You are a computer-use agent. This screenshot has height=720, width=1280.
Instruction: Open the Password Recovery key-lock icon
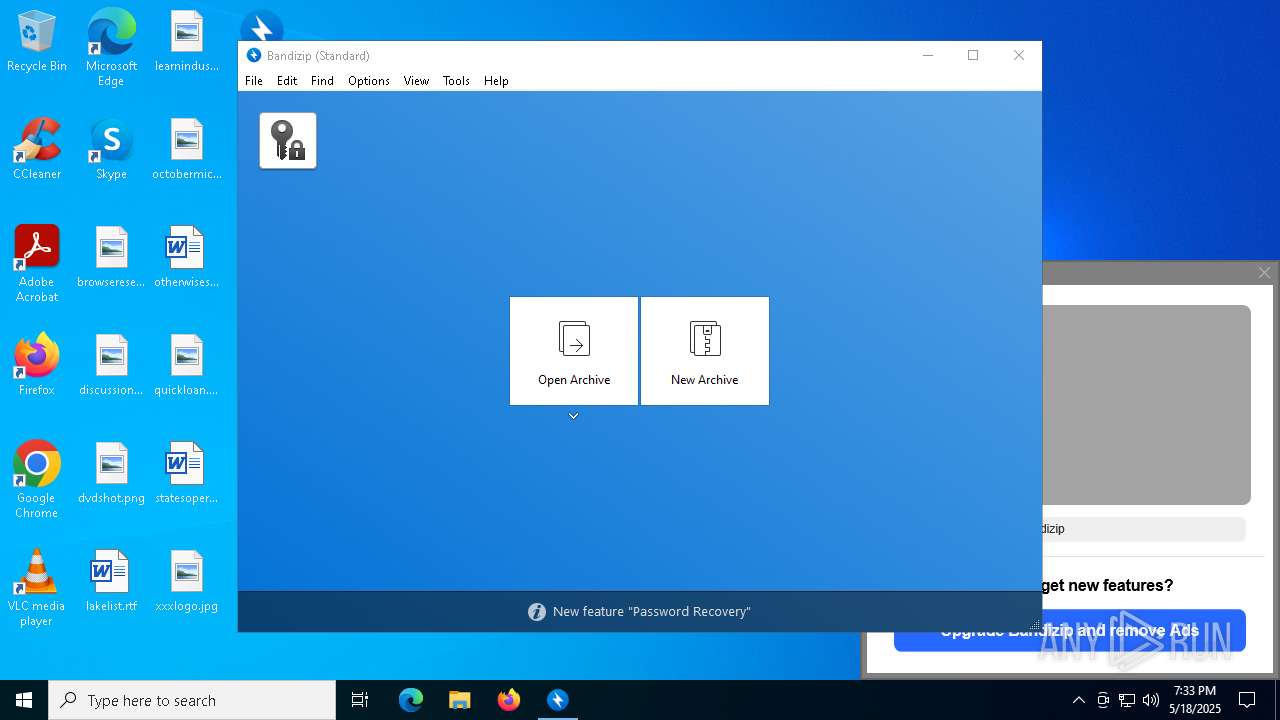tap(288, 140)
